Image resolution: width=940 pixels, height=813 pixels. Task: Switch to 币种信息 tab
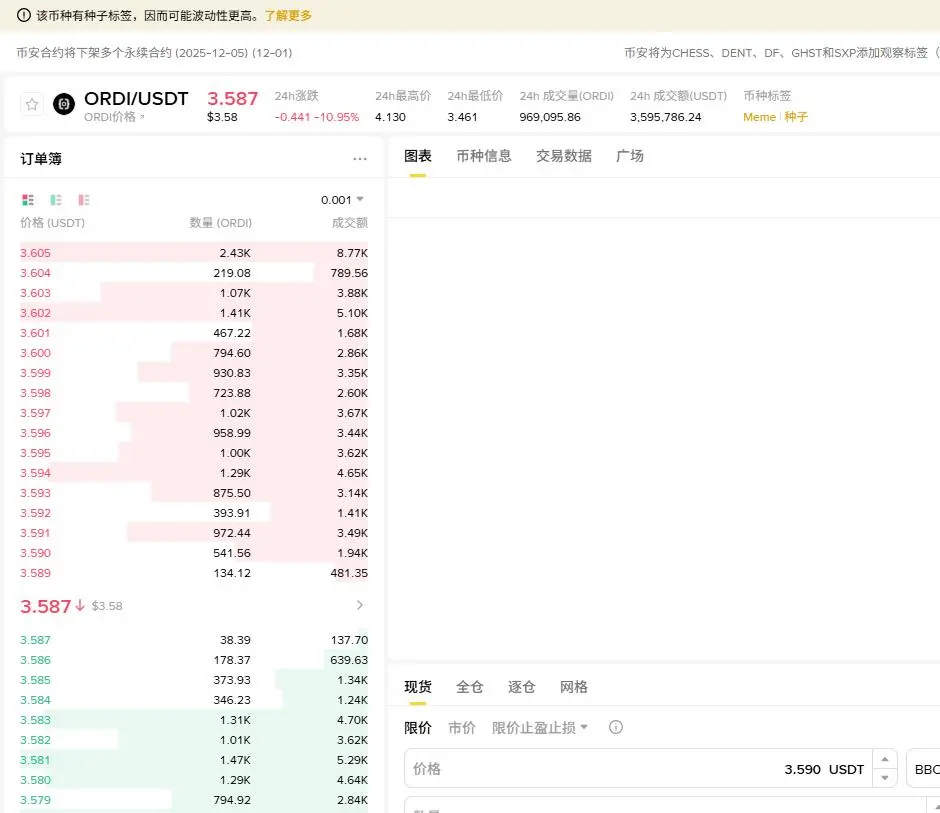(x=484, y=156)
